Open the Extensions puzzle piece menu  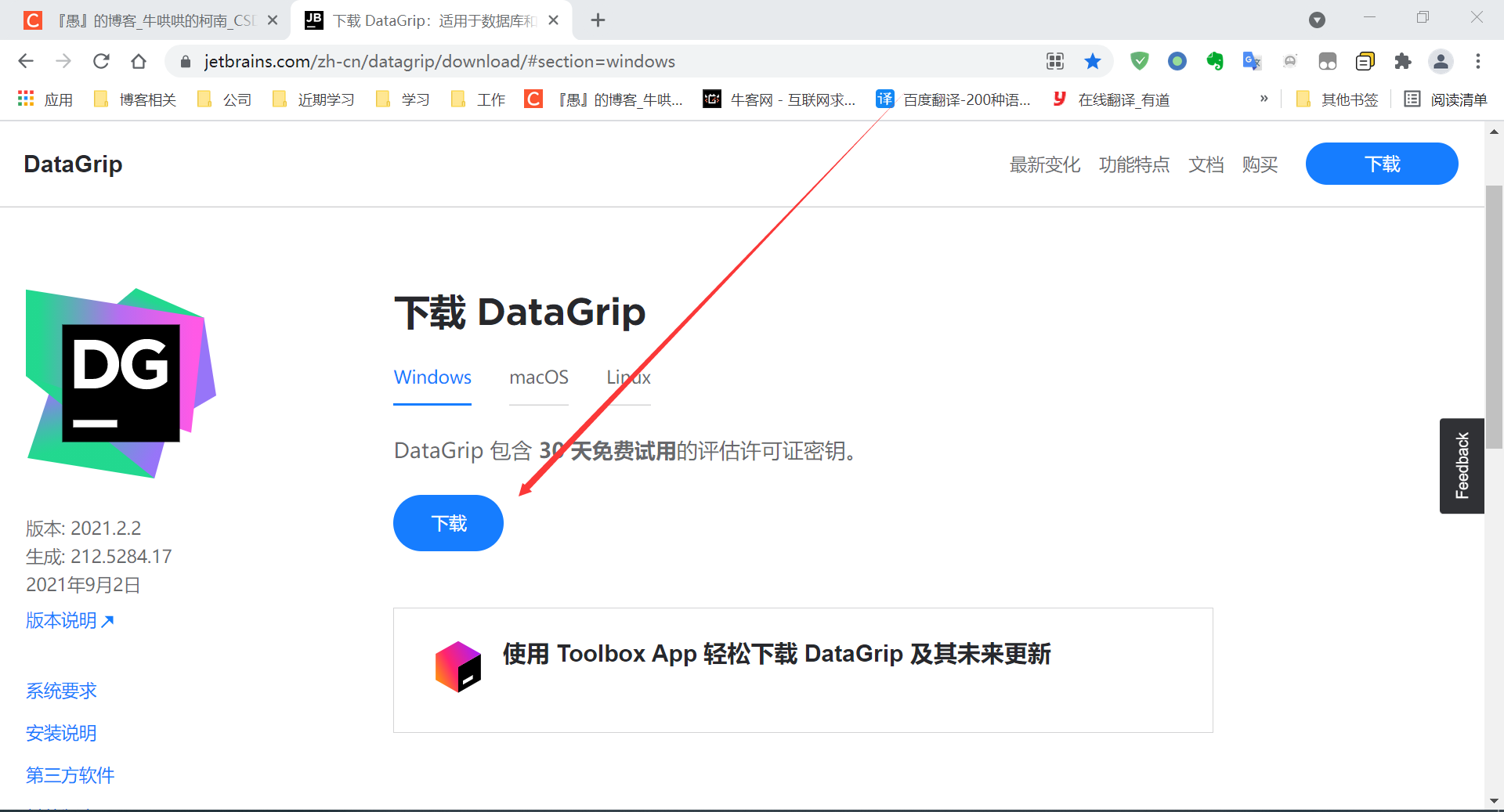pos(1403,61)
